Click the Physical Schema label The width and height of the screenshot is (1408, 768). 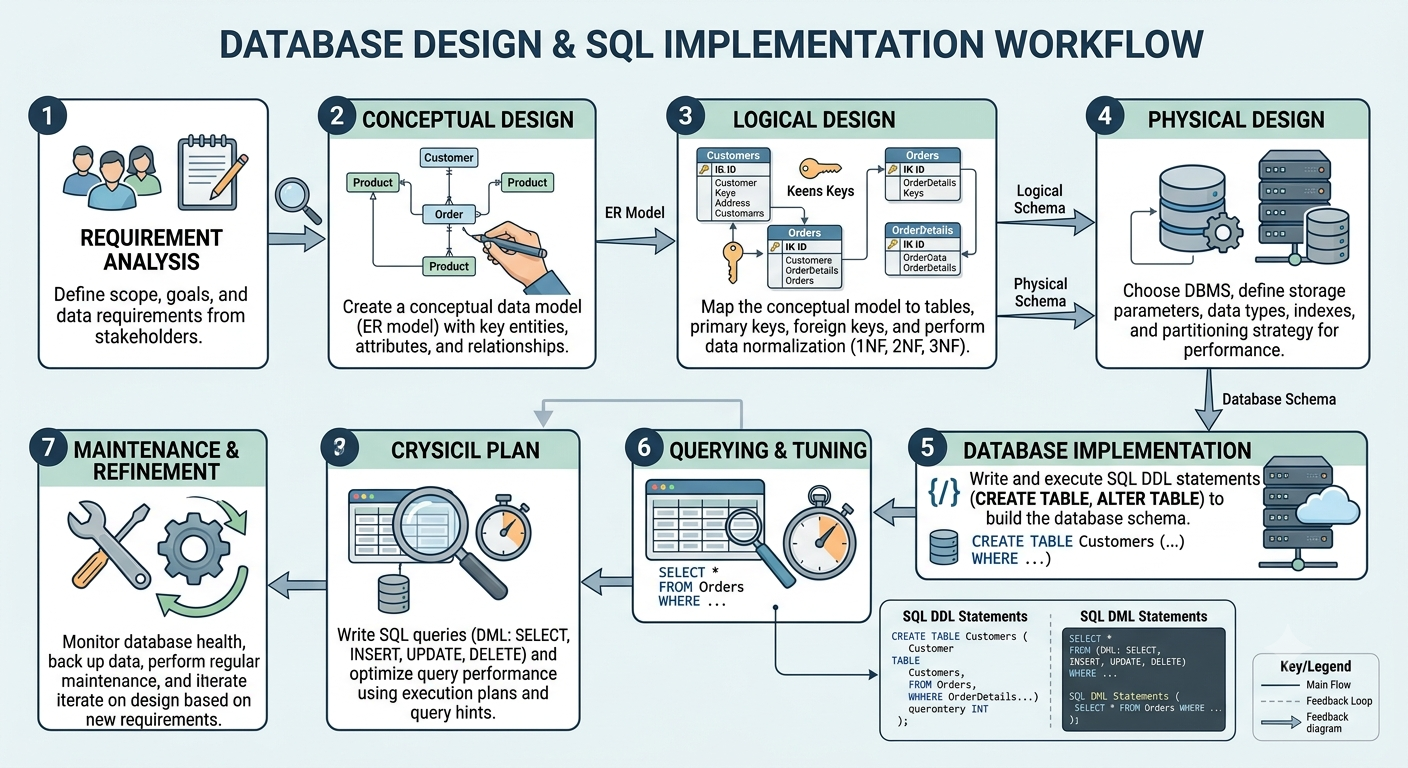[1040, 292]
